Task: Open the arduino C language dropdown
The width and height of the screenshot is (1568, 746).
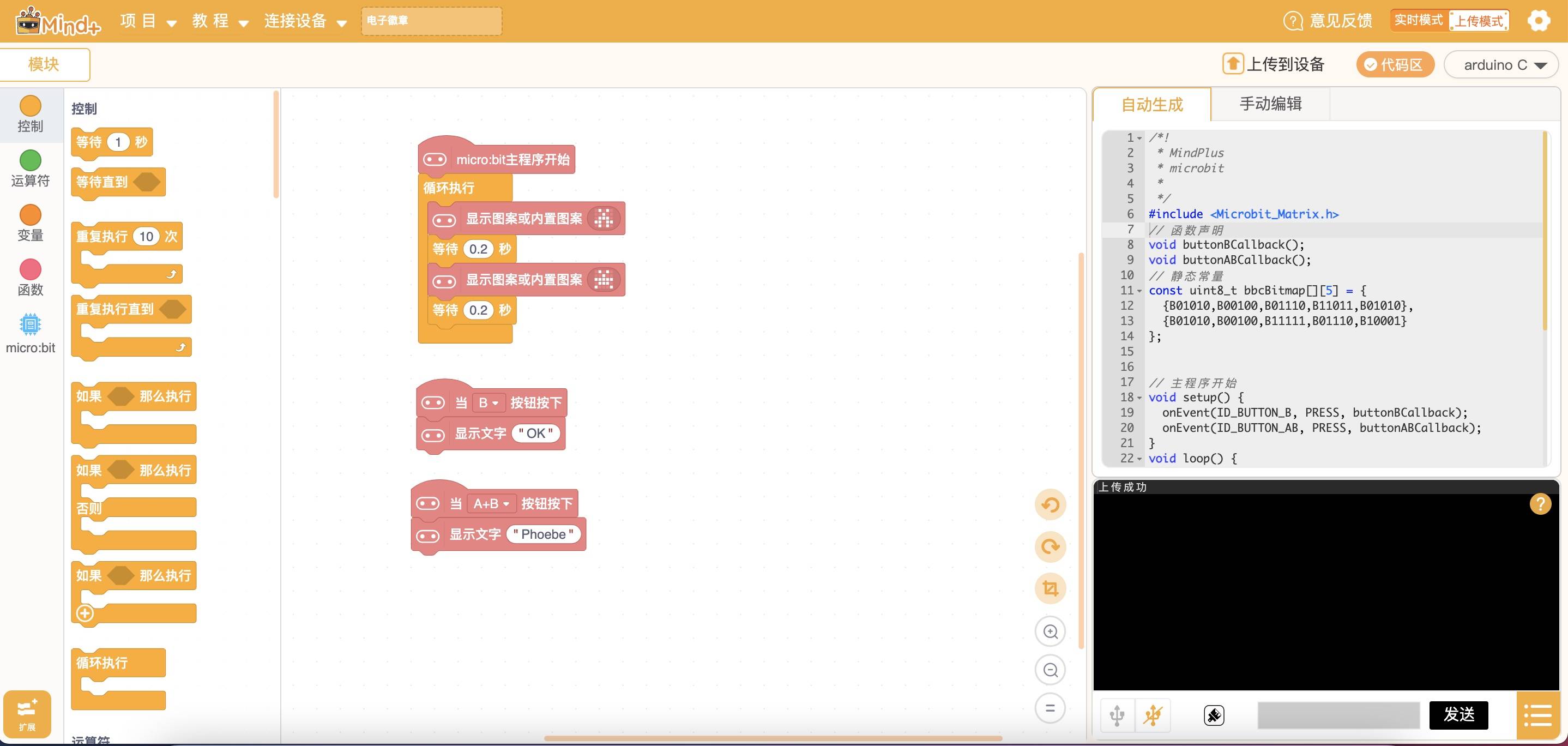Action: 1500,64
